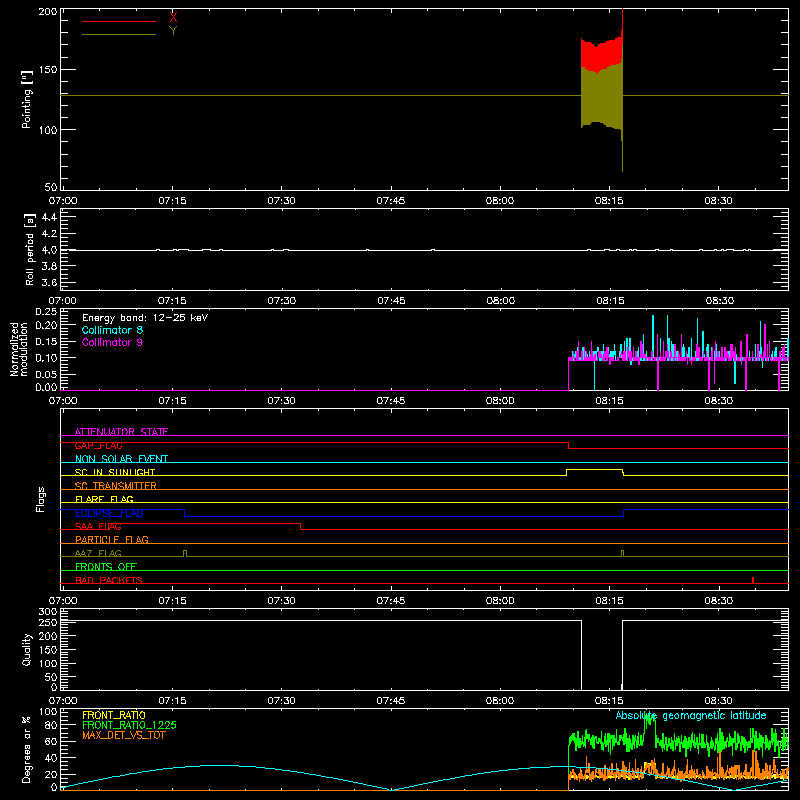Image resolution: width=800 pixels, height=800 pixels.
Task: Click the 0.25 value on modulation axis
Action: (x=46, y=312)
